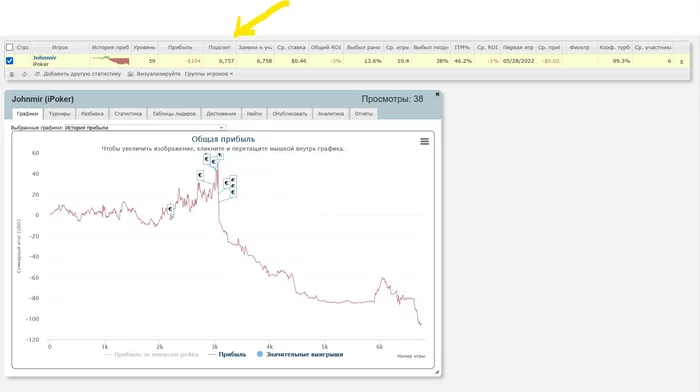Switch to the 'Отчёты' tab
The image size is (700, 392).
[363, 114]
